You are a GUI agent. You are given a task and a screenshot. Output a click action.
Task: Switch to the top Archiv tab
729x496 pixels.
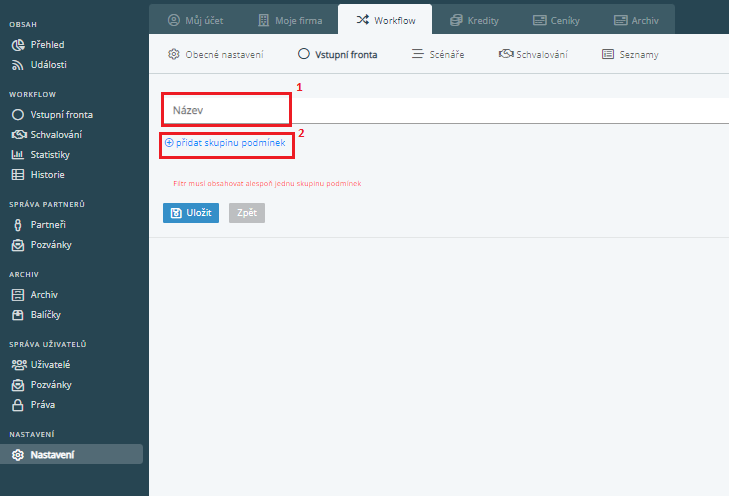coord(636,20)
